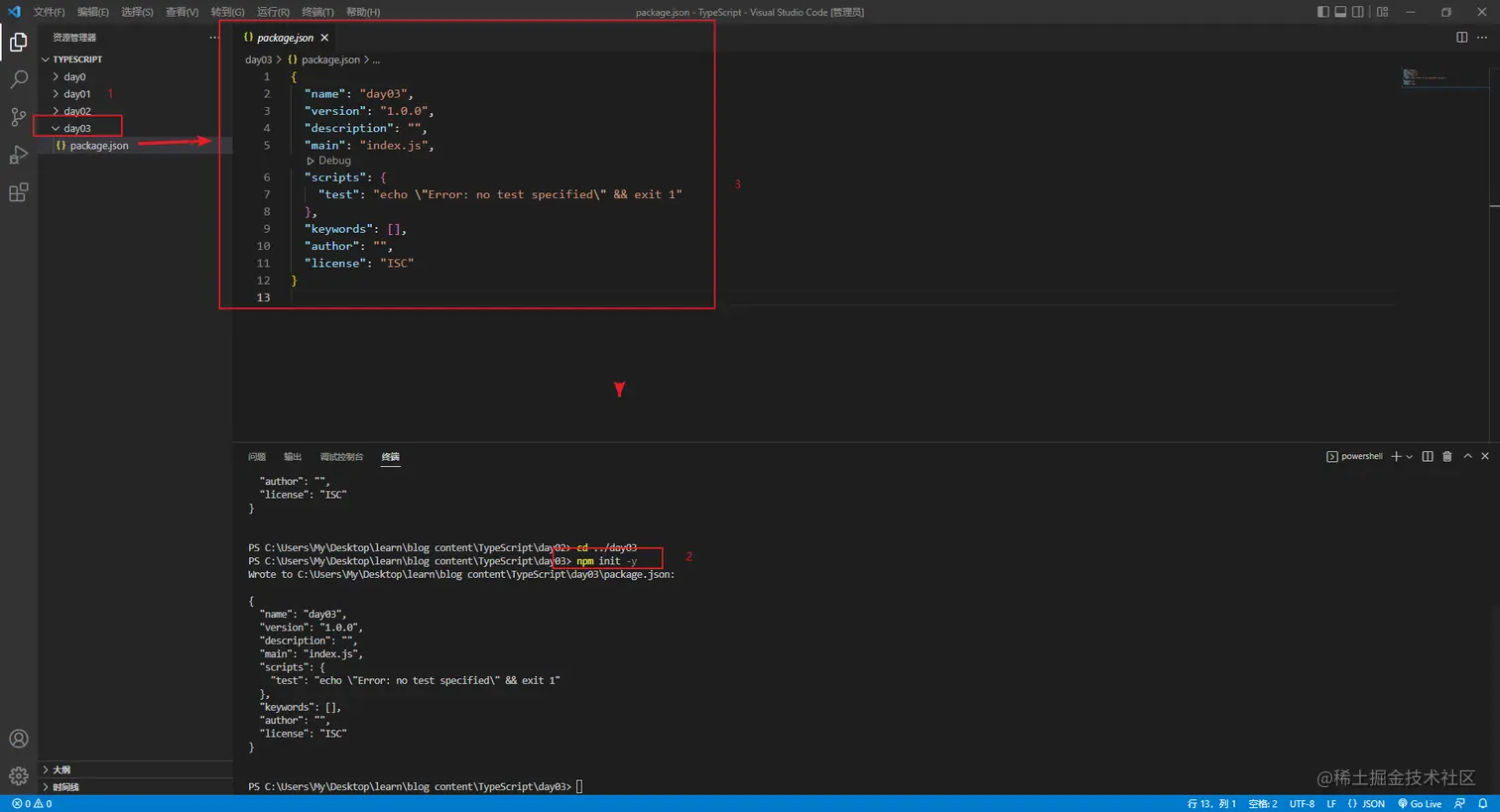This screenshot has height=812, width=1500.
Task: Click package.json in the breadcrumb
Action: tap(330, 59)
